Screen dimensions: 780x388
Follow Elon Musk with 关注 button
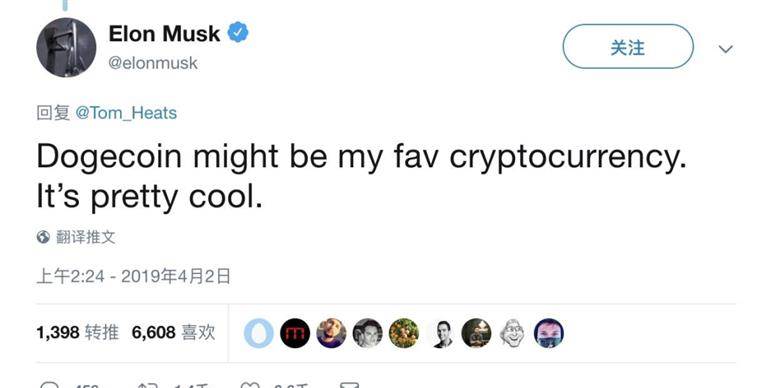[628, 47]
